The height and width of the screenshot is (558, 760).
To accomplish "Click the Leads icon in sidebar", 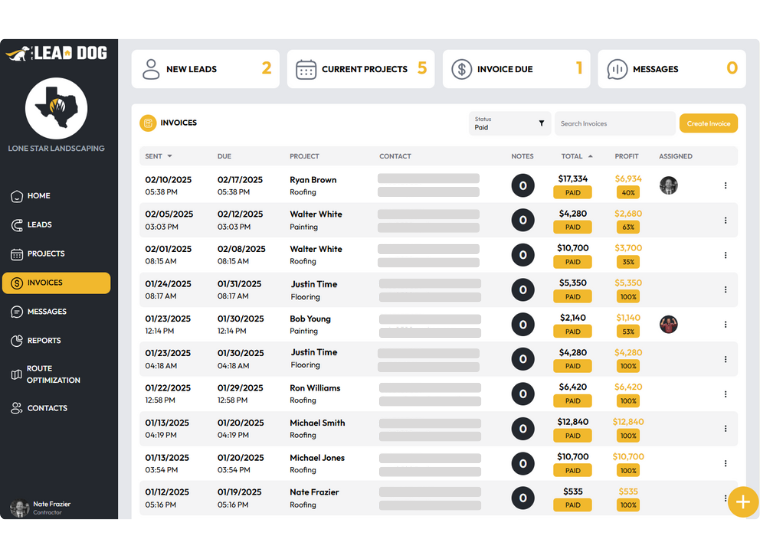I will click(x=16, y=225).
